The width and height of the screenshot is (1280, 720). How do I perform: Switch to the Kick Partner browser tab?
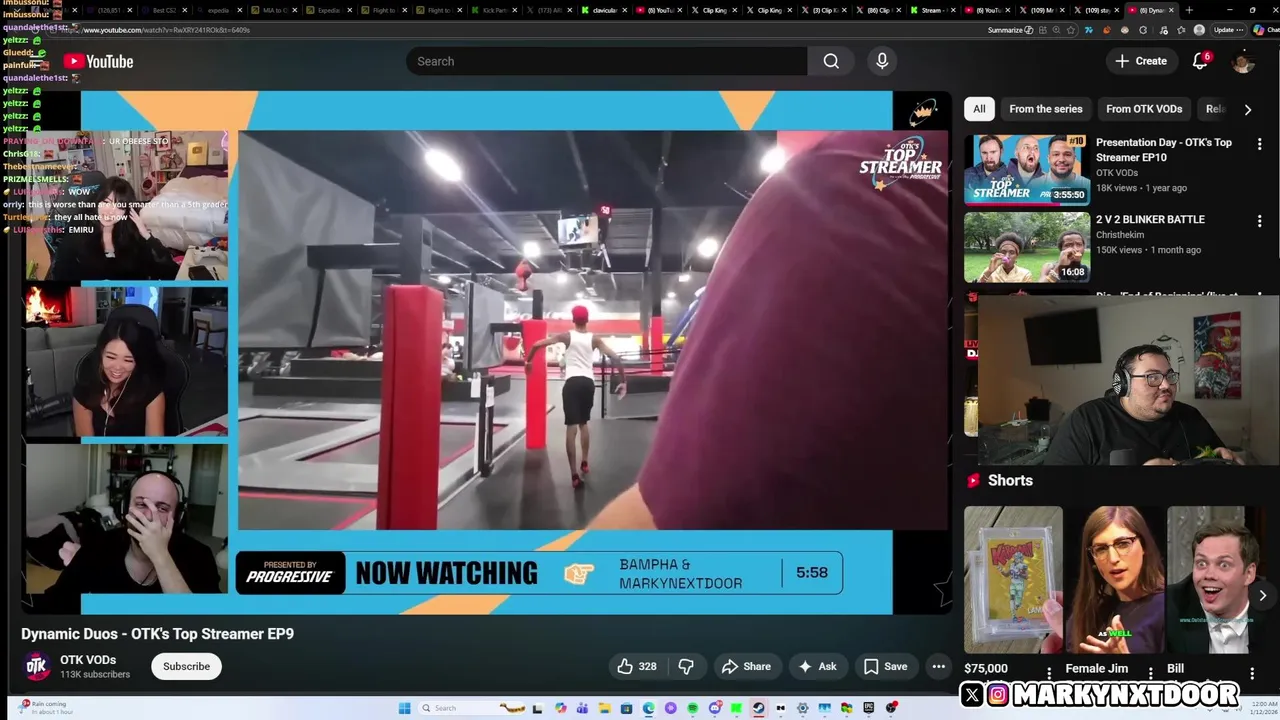click(x=495, y=10)
